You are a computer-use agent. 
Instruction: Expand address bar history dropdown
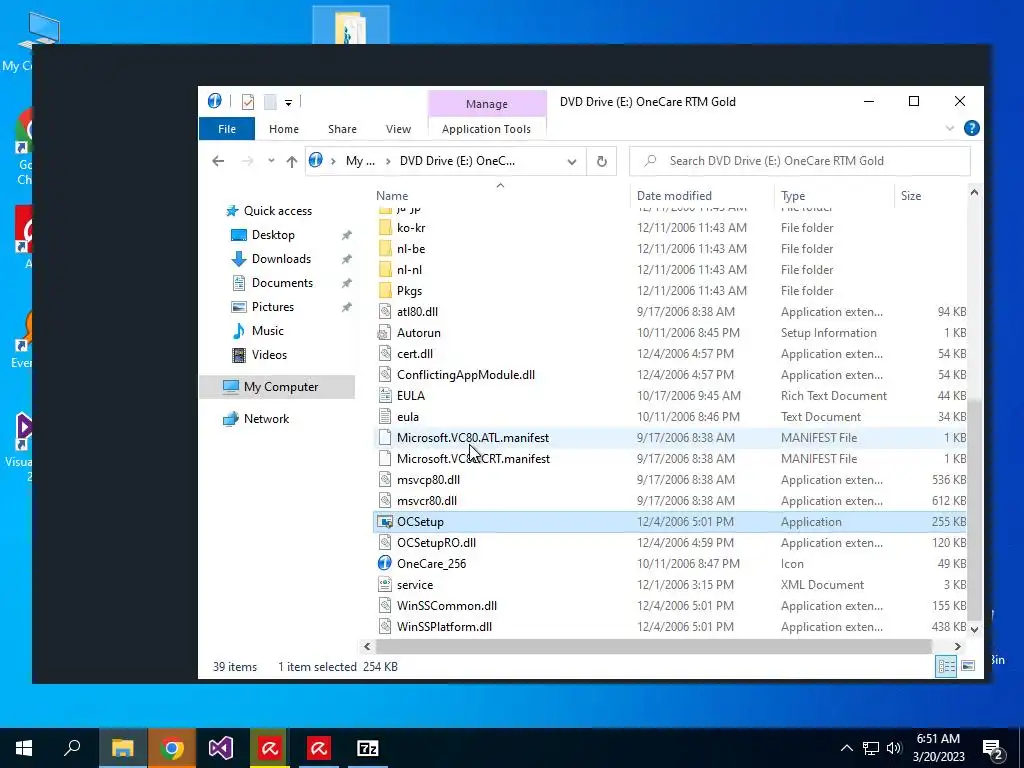pyautogui.click(x=572, y=161)
